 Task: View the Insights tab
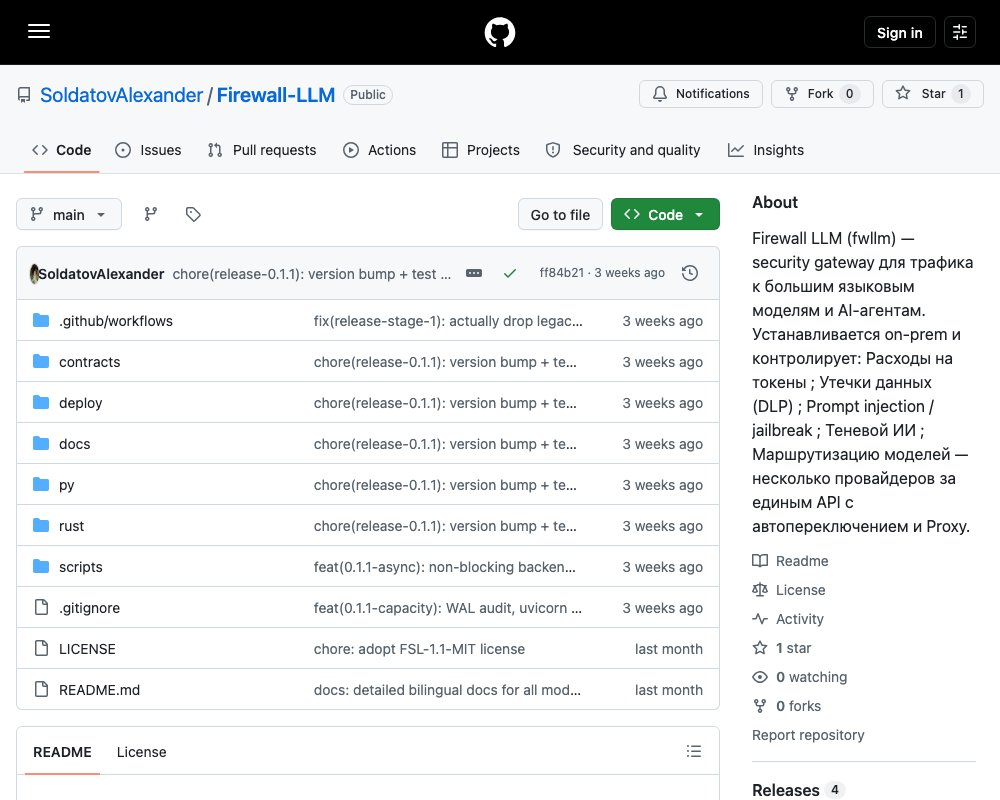tap(766, 150)
